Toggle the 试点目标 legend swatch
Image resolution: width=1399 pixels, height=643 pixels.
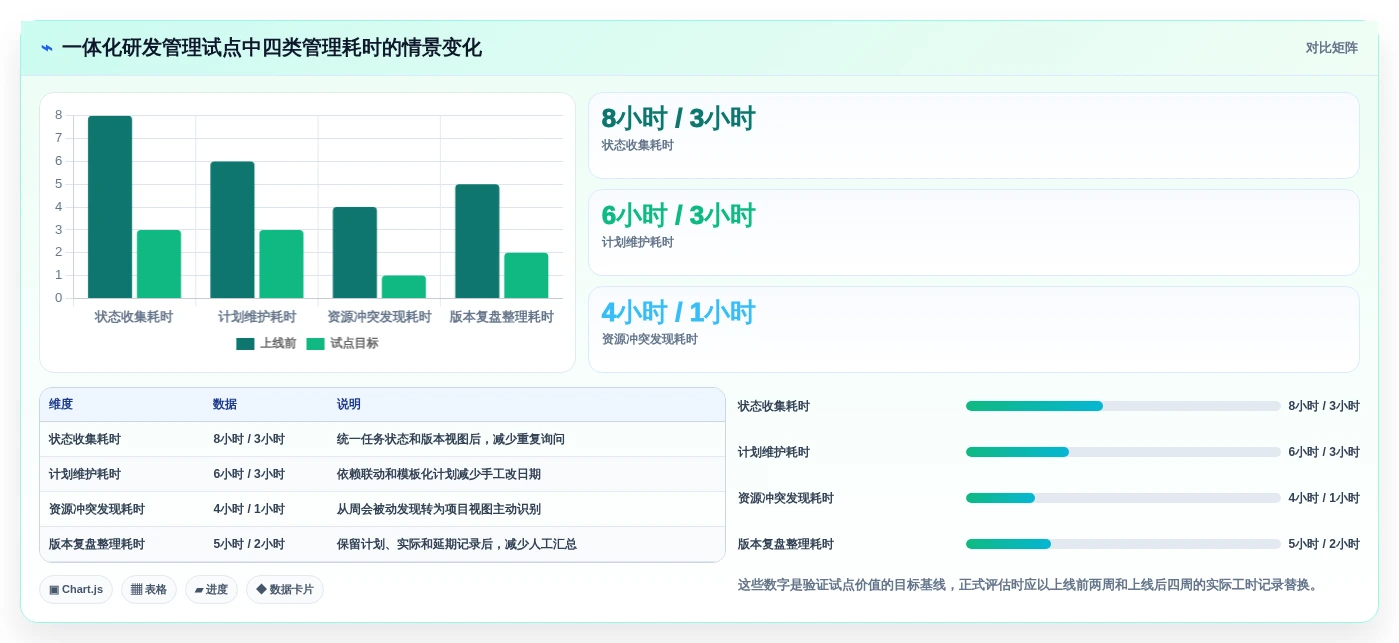pyautogui.click(x=315, y=344)
